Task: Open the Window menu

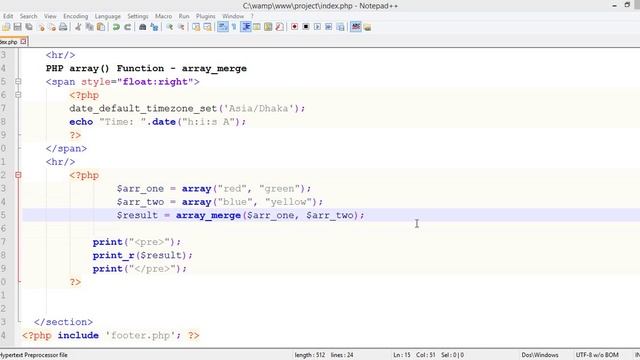Action: coord(233,16)
